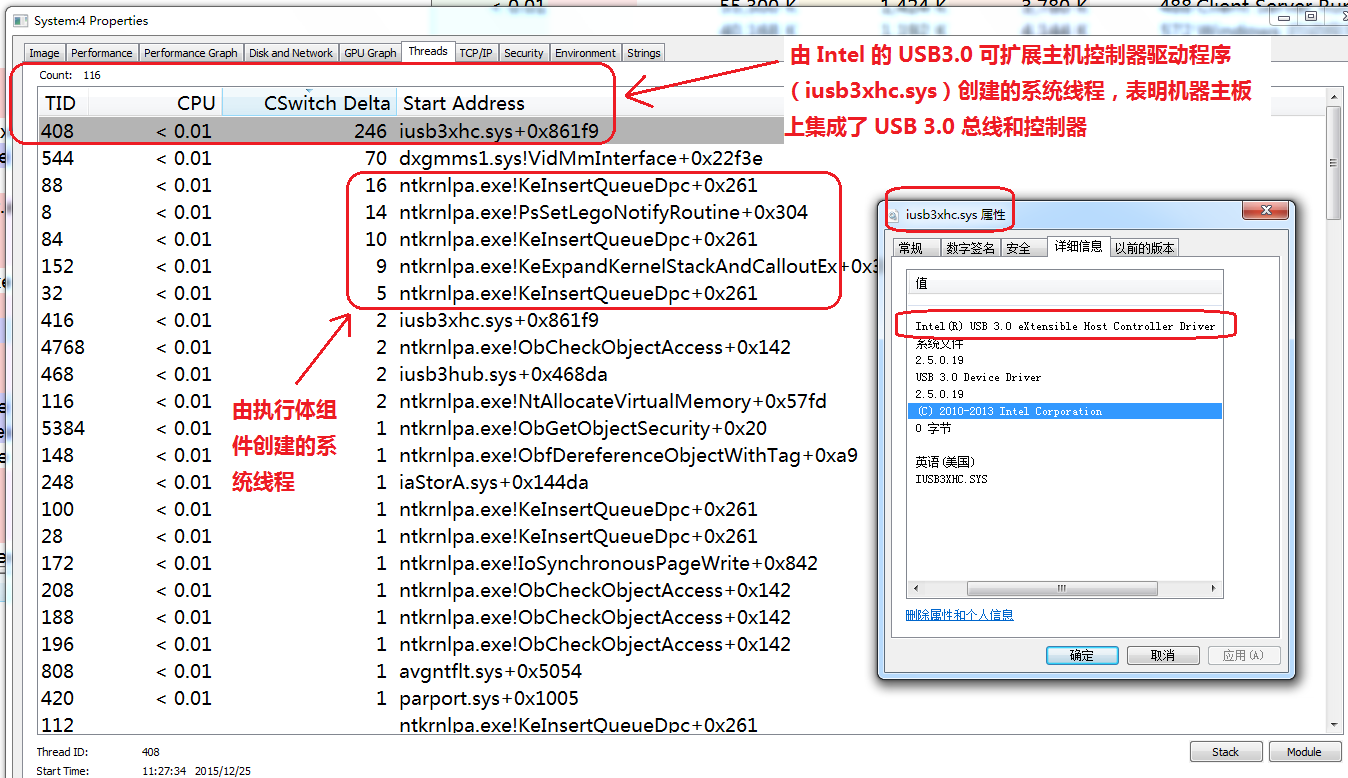Open the 以前的版本 tab in dialog
This screenshot has width=1348, height=778.
pyautogui.click(x=1145, y=248)
